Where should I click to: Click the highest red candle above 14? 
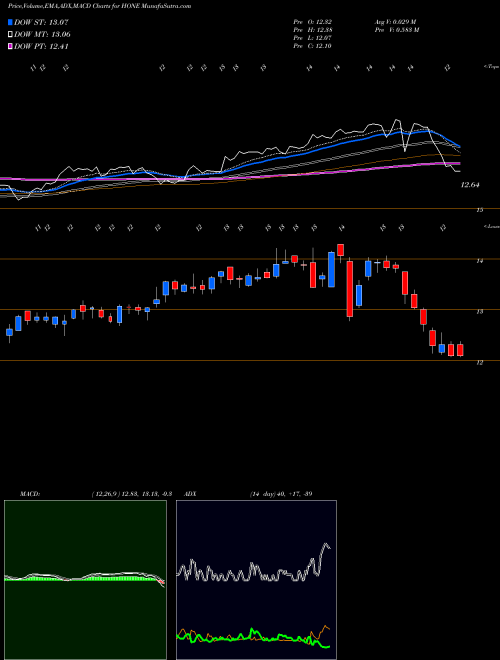pyautogui.click(x=340, y=250)
